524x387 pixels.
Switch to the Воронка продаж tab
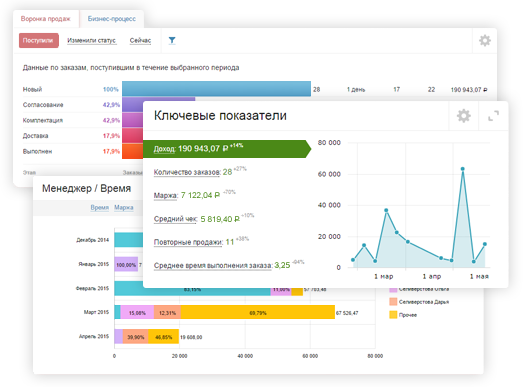point(46,19)
